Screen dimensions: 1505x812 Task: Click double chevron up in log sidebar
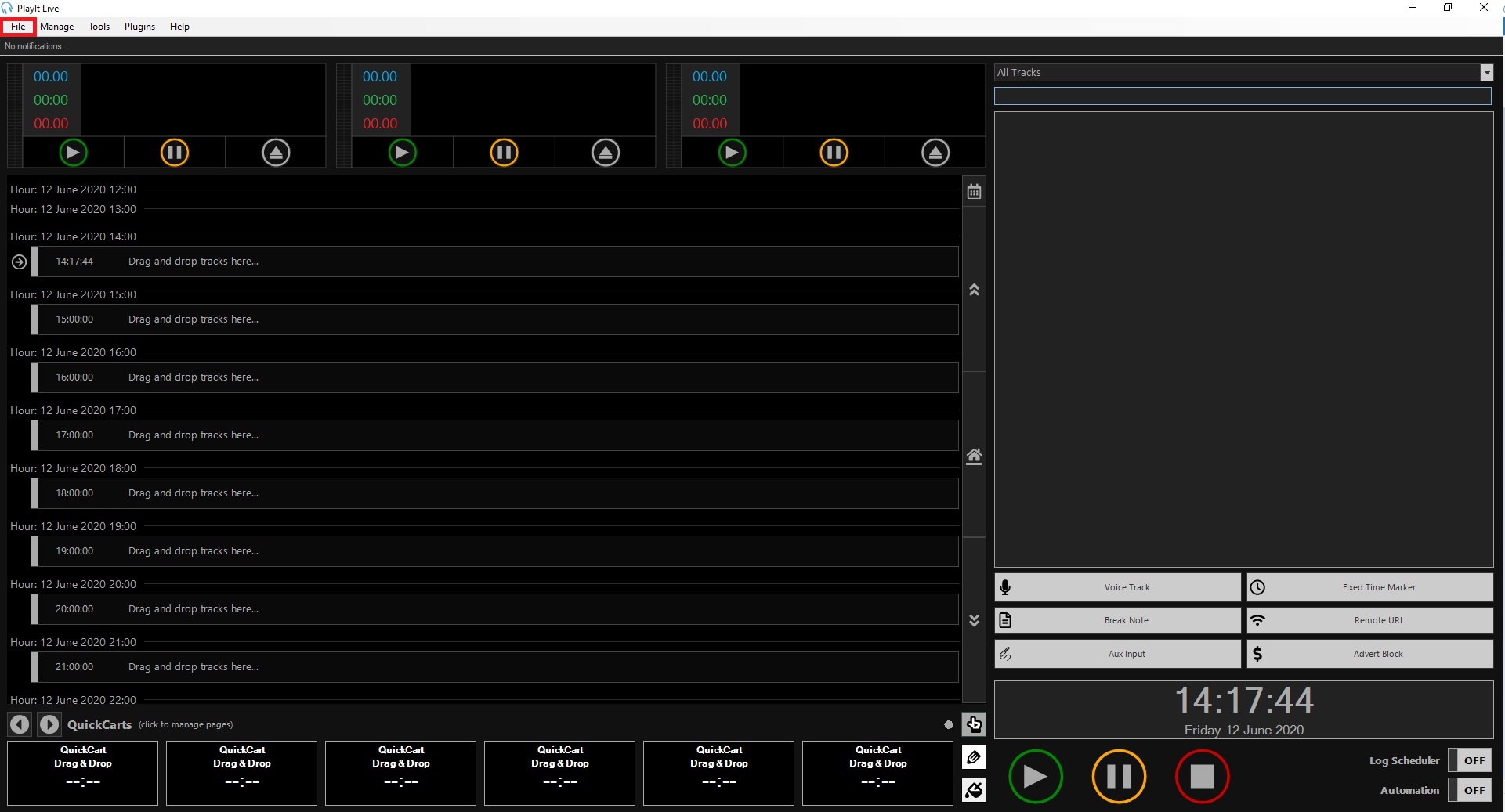[x=974, y=290]
